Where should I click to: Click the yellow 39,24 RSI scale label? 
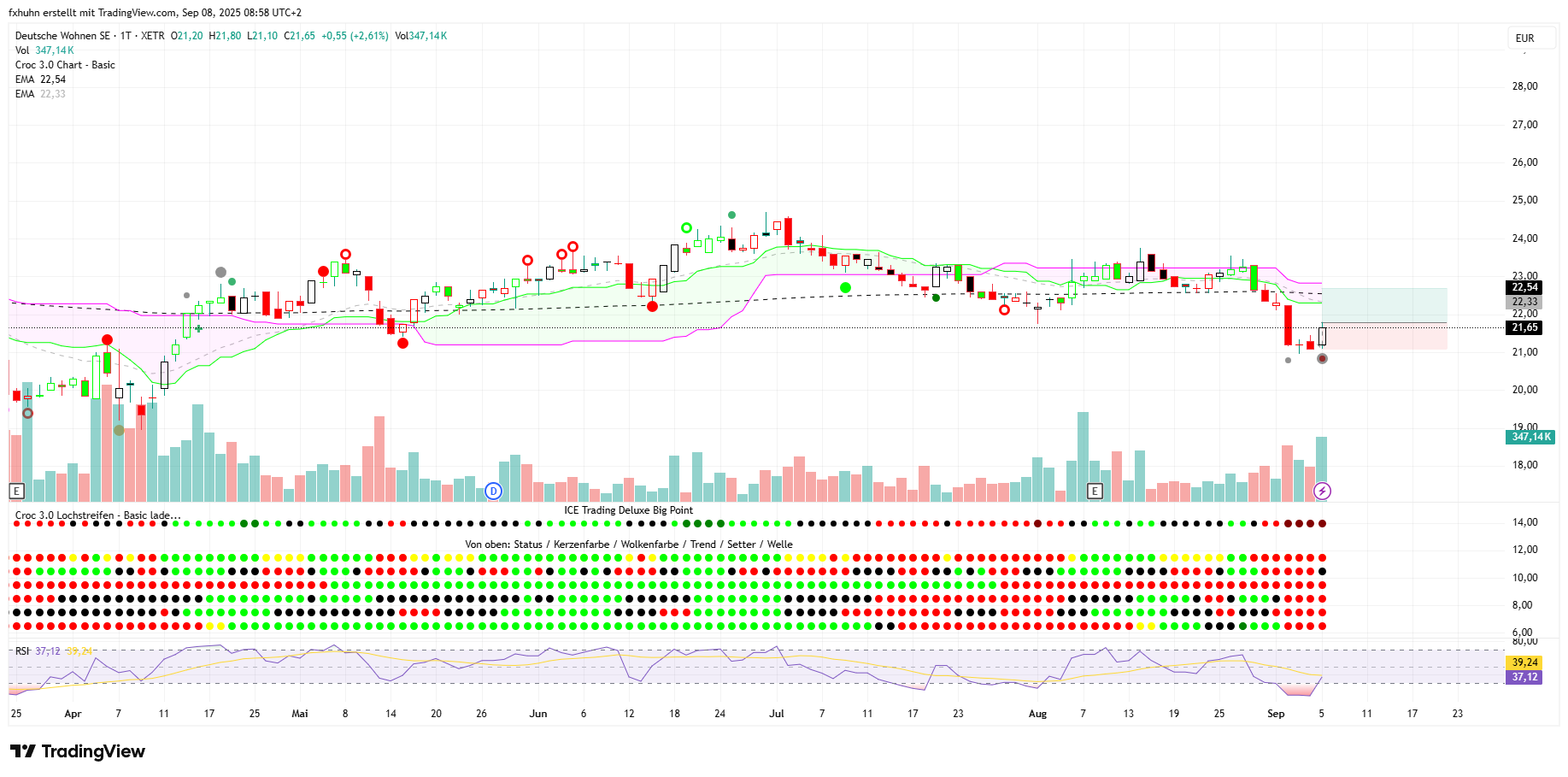[1524, 662]
